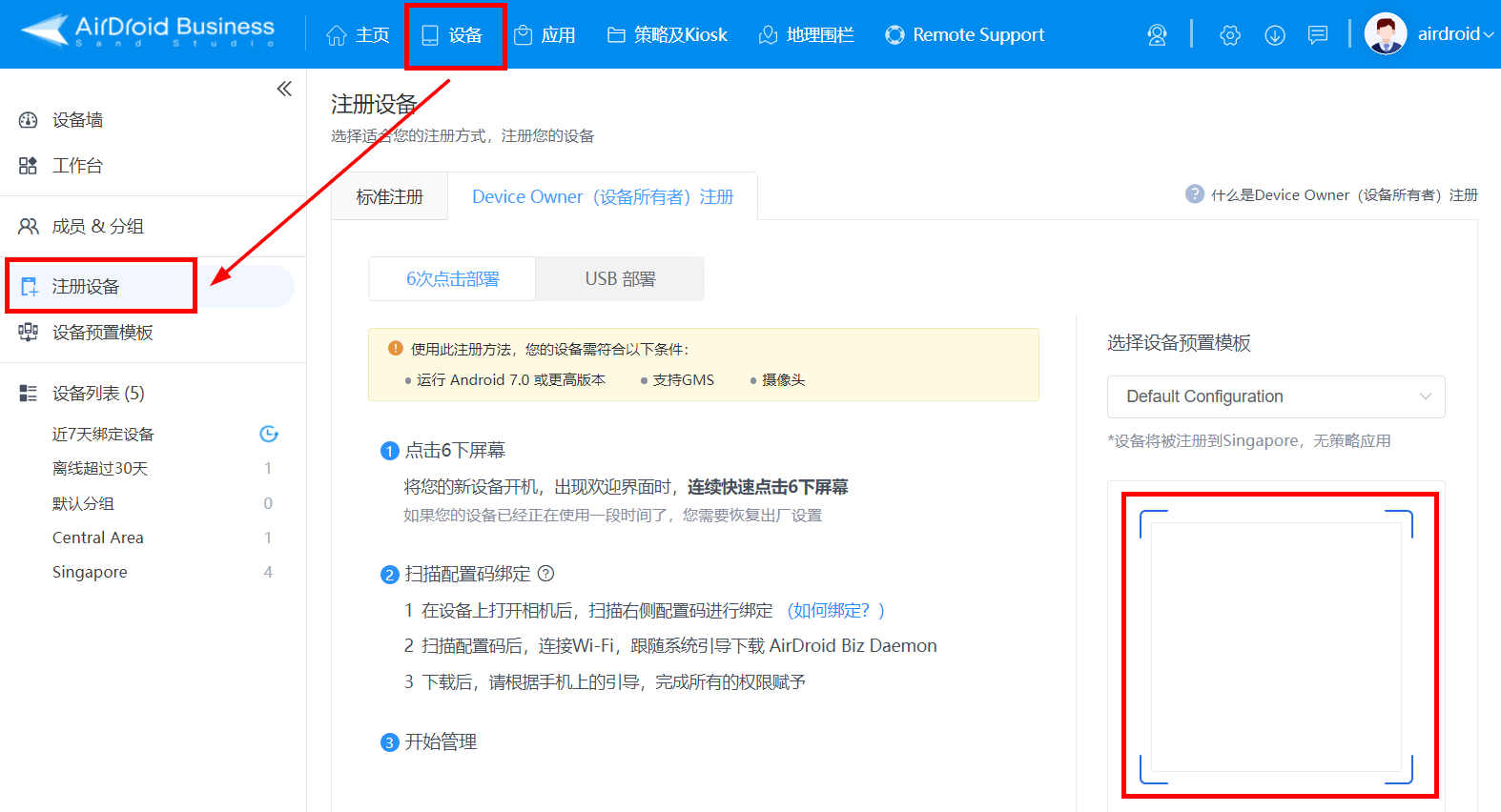The width and height of the screenshot is (1501, 812).
Task: Click the orange warning icon
Action: (x=396, y=349)
